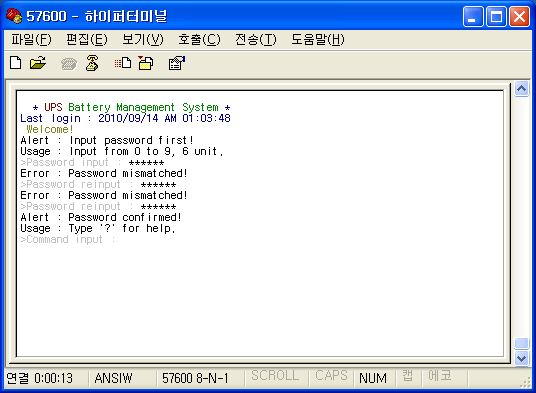Click the window resize grip corner

(525, 383)
